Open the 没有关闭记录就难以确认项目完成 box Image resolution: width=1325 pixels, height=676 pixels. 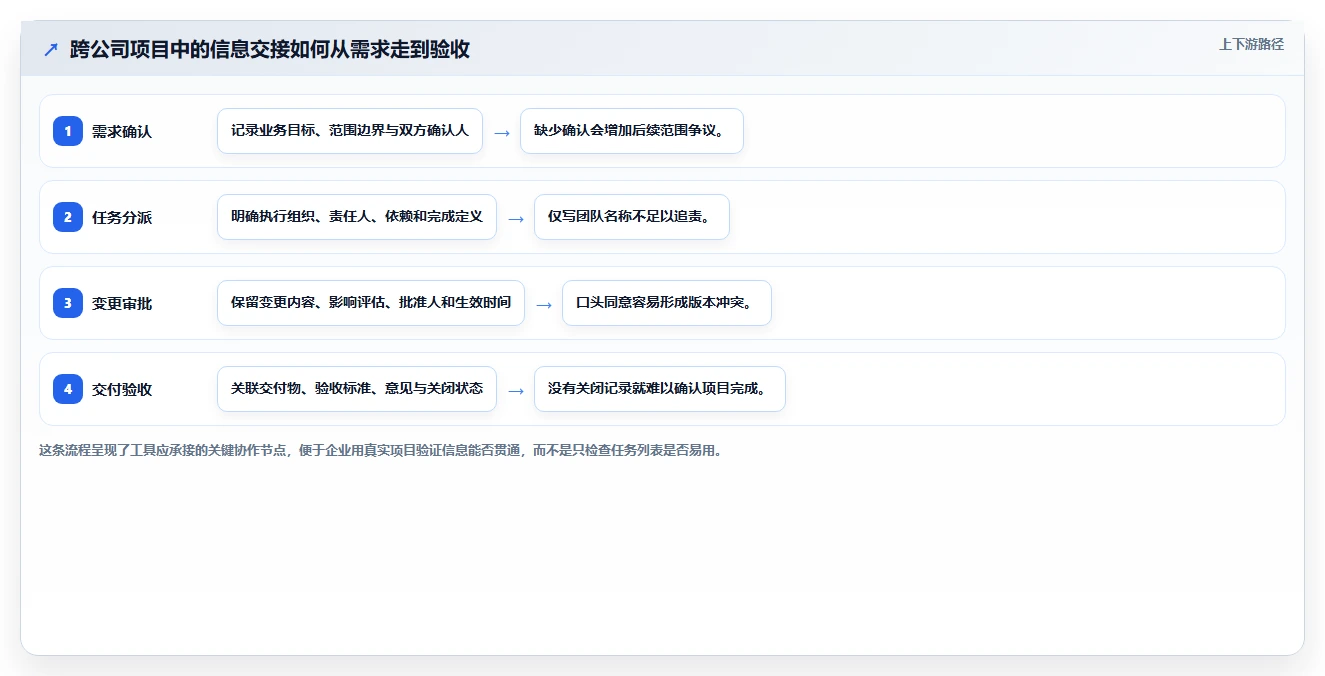[660, 389]
